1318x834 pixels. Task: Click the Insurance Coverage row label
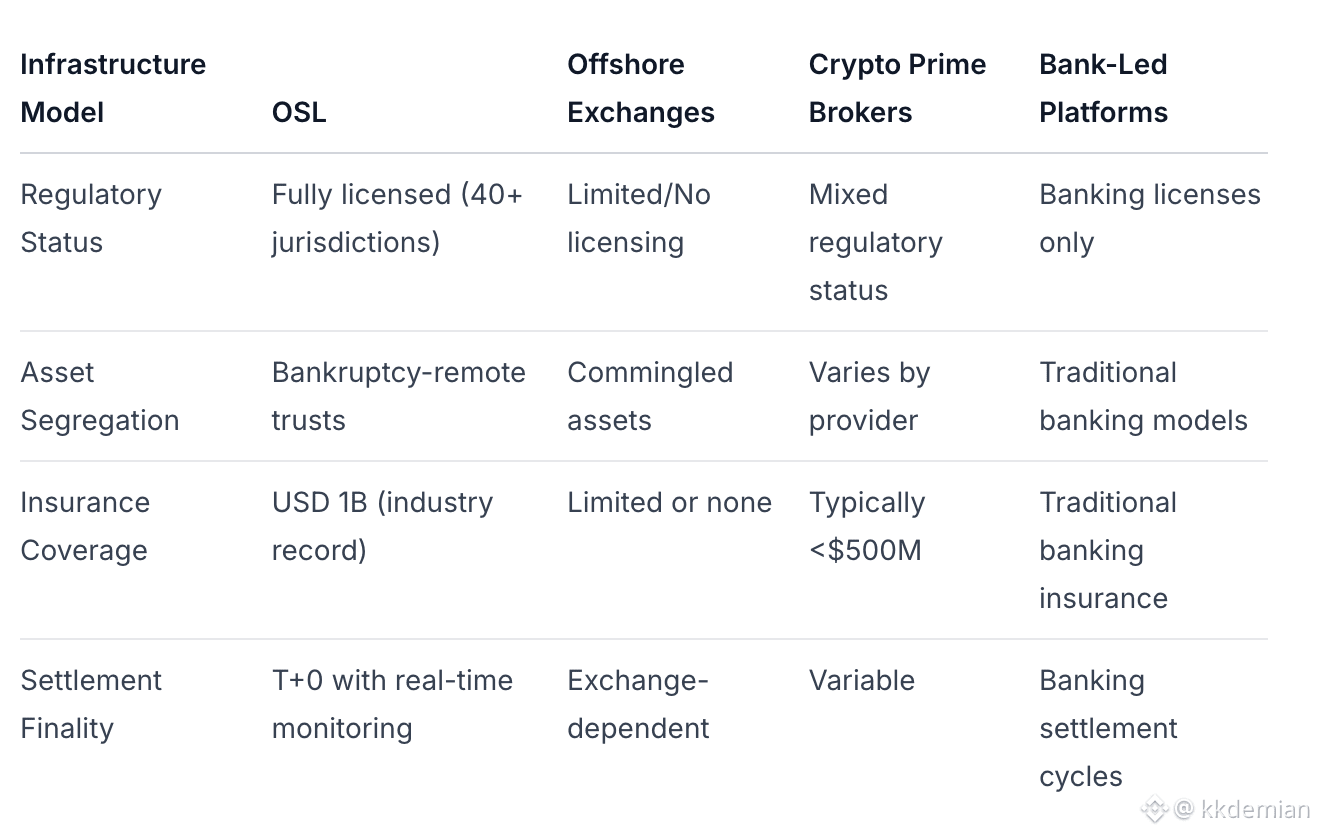click(x=85, y=526)
